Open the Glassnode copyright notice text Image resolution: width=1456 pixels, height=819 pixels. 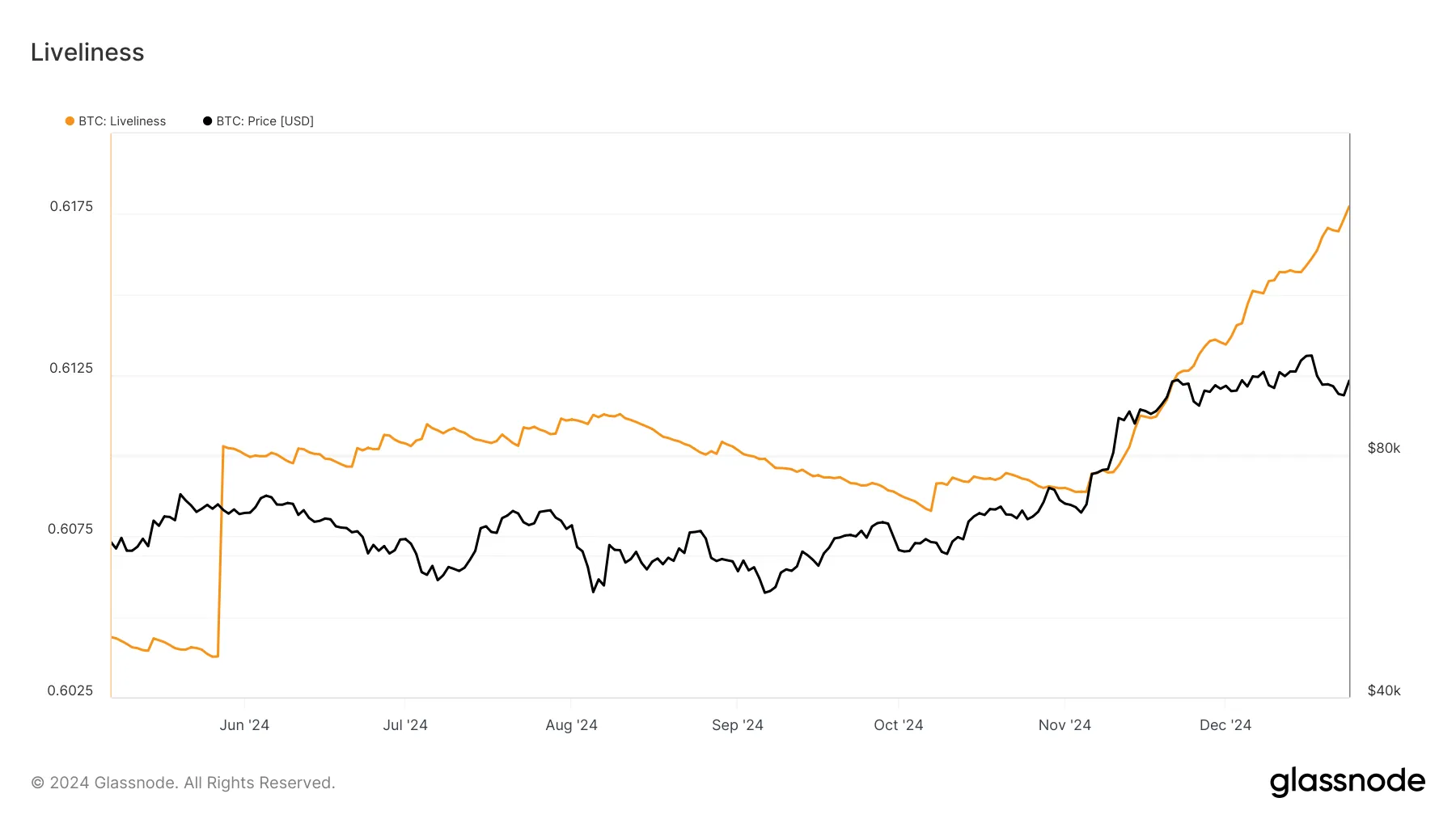[x=183, y=783]
